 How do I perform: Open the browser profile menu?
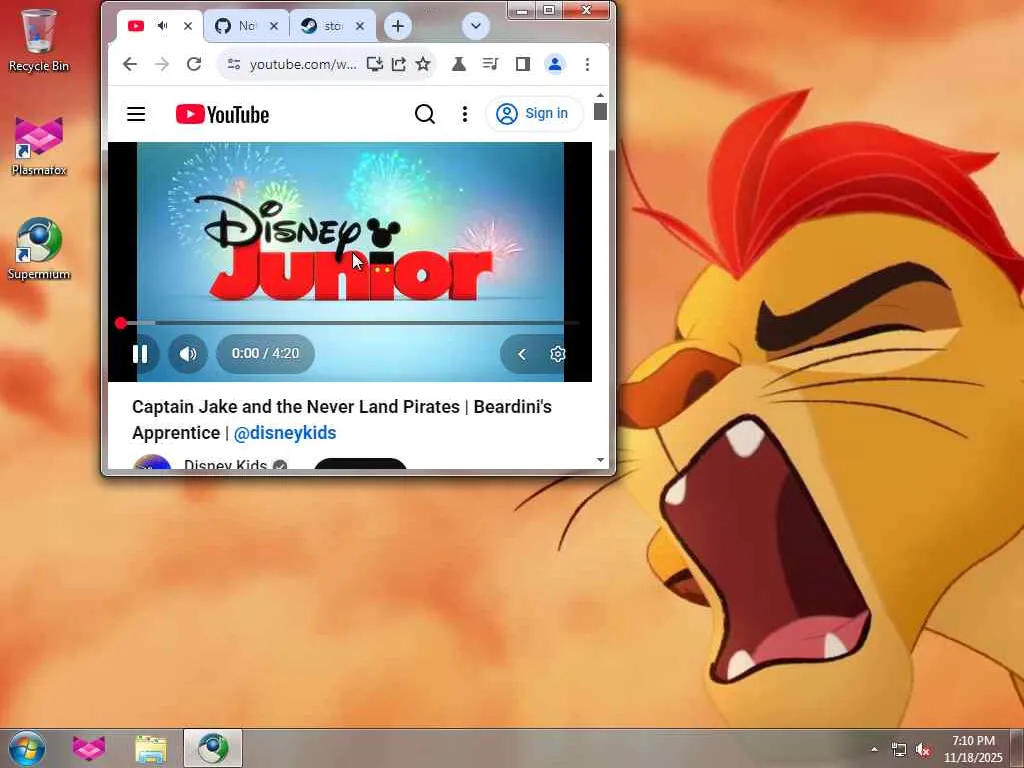pos(555,64)
